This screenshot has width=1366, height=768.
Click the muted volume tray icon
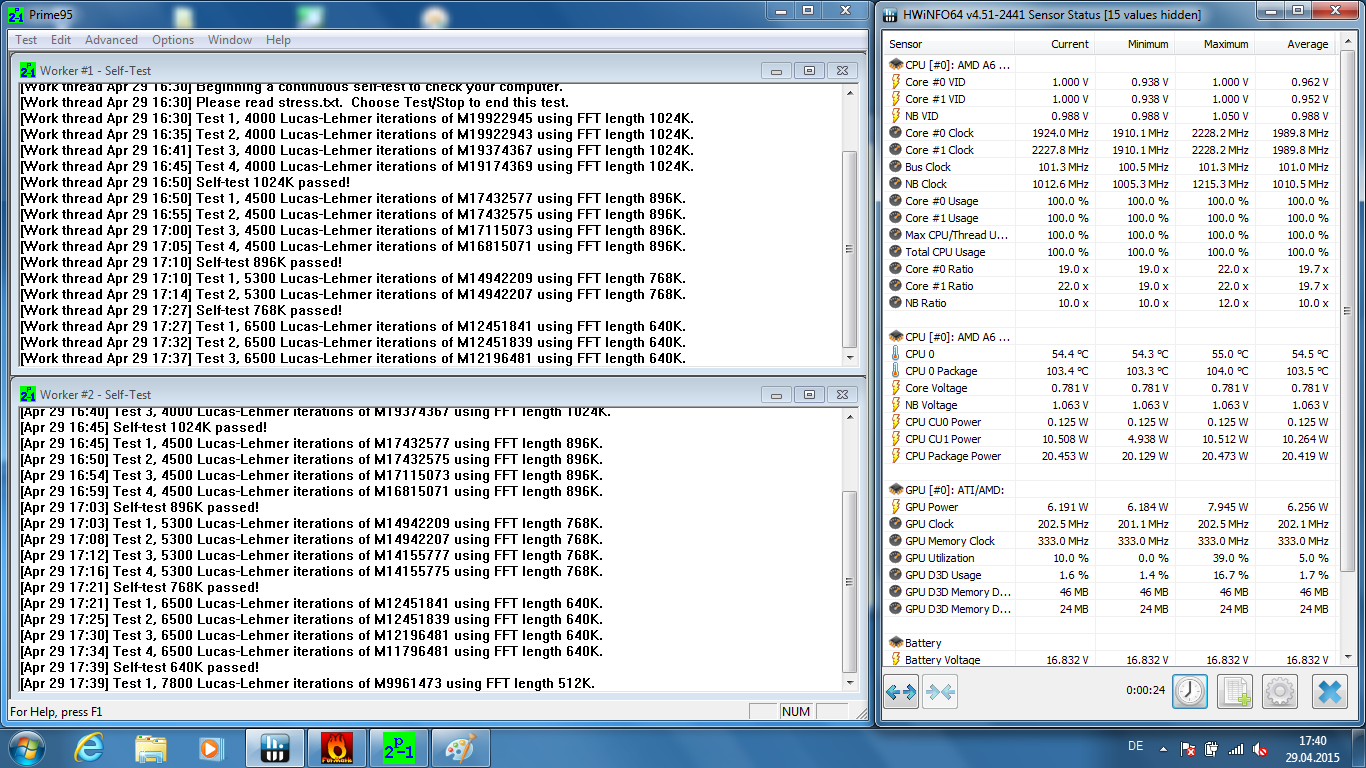point(1261,748)
